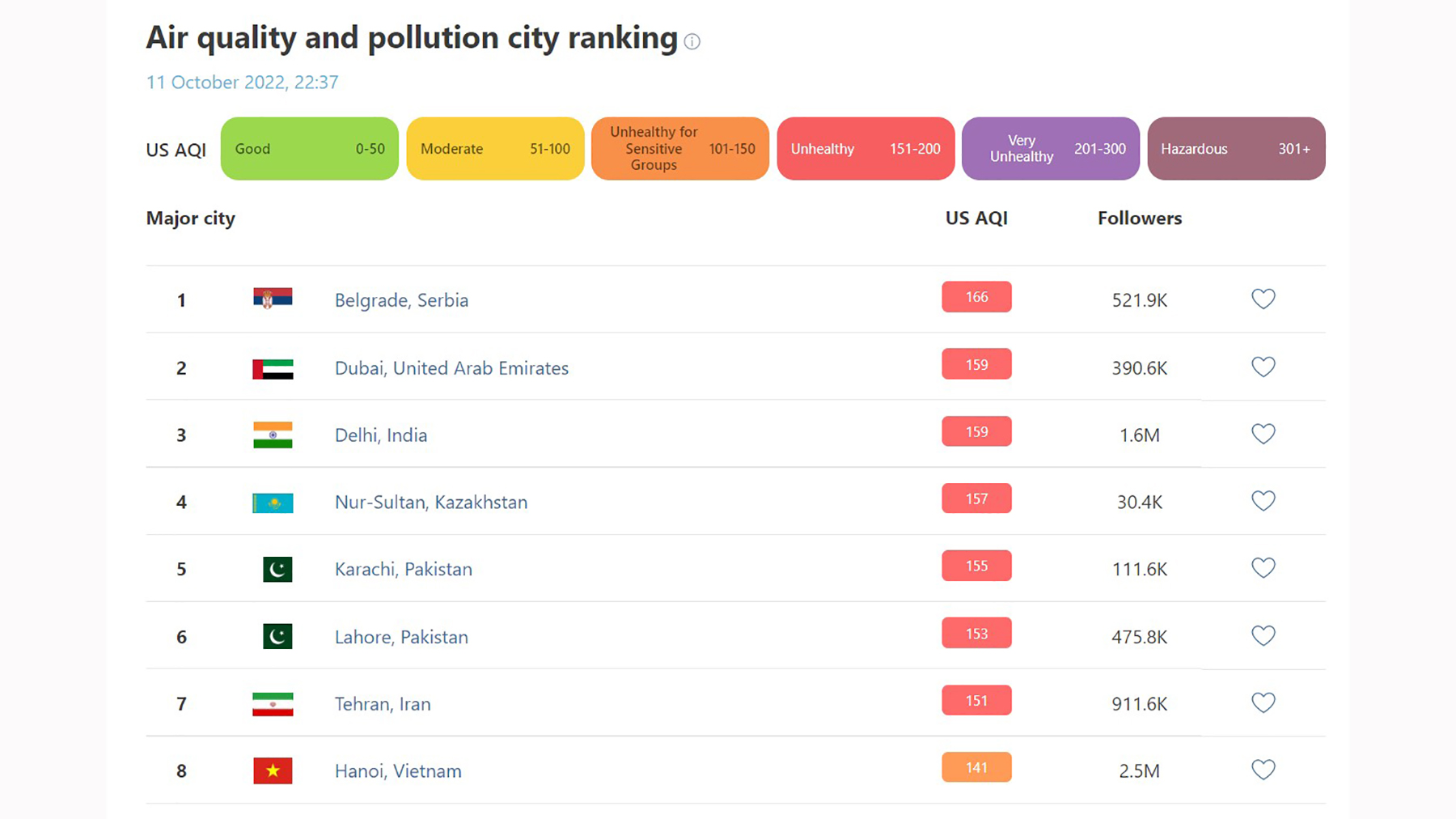
Task: Click heart icon for Hanoi, Vietnam
Action: tap(1263, 770)
